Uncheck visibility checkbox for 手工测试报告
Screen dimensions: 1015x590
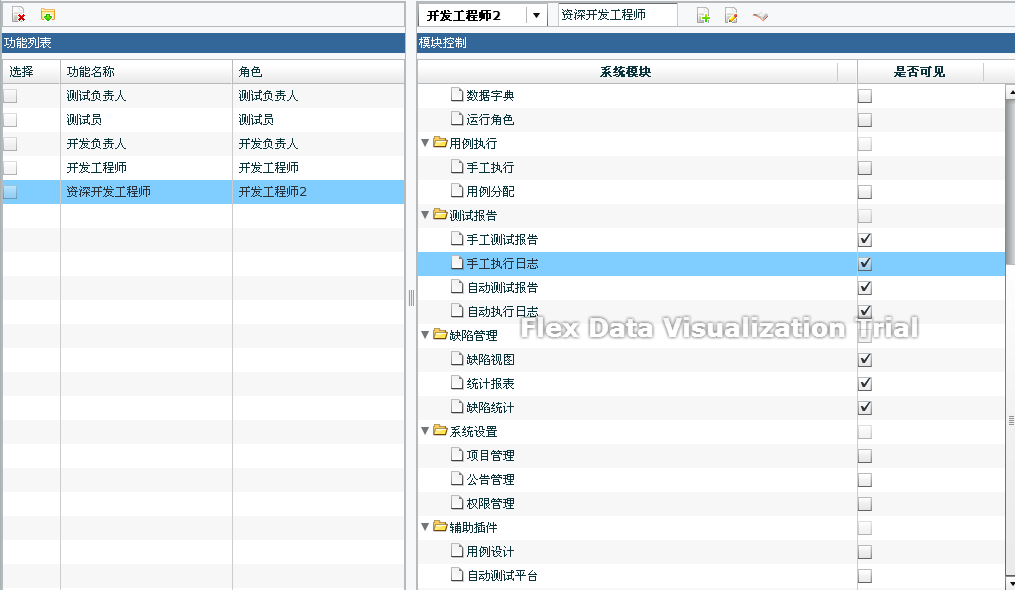pyautogui.click(x=865, y=240)
